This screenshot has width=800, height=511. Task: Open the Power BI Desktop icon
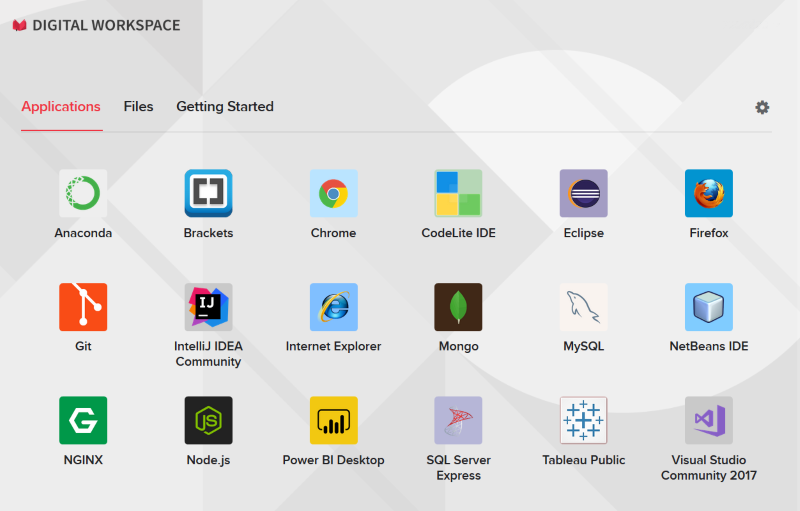[x=334, y=420]
